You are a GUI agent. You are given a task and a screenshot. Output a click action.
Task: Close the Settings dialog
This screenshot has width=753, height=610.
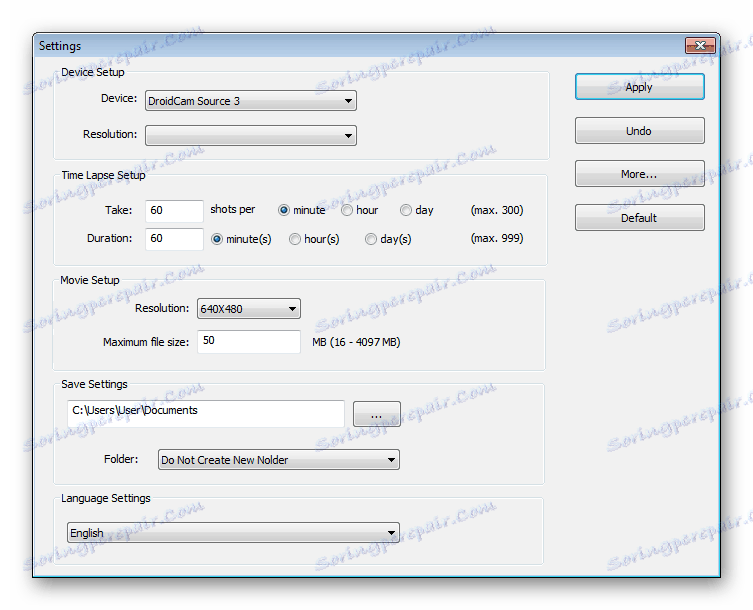click(700, 46)
